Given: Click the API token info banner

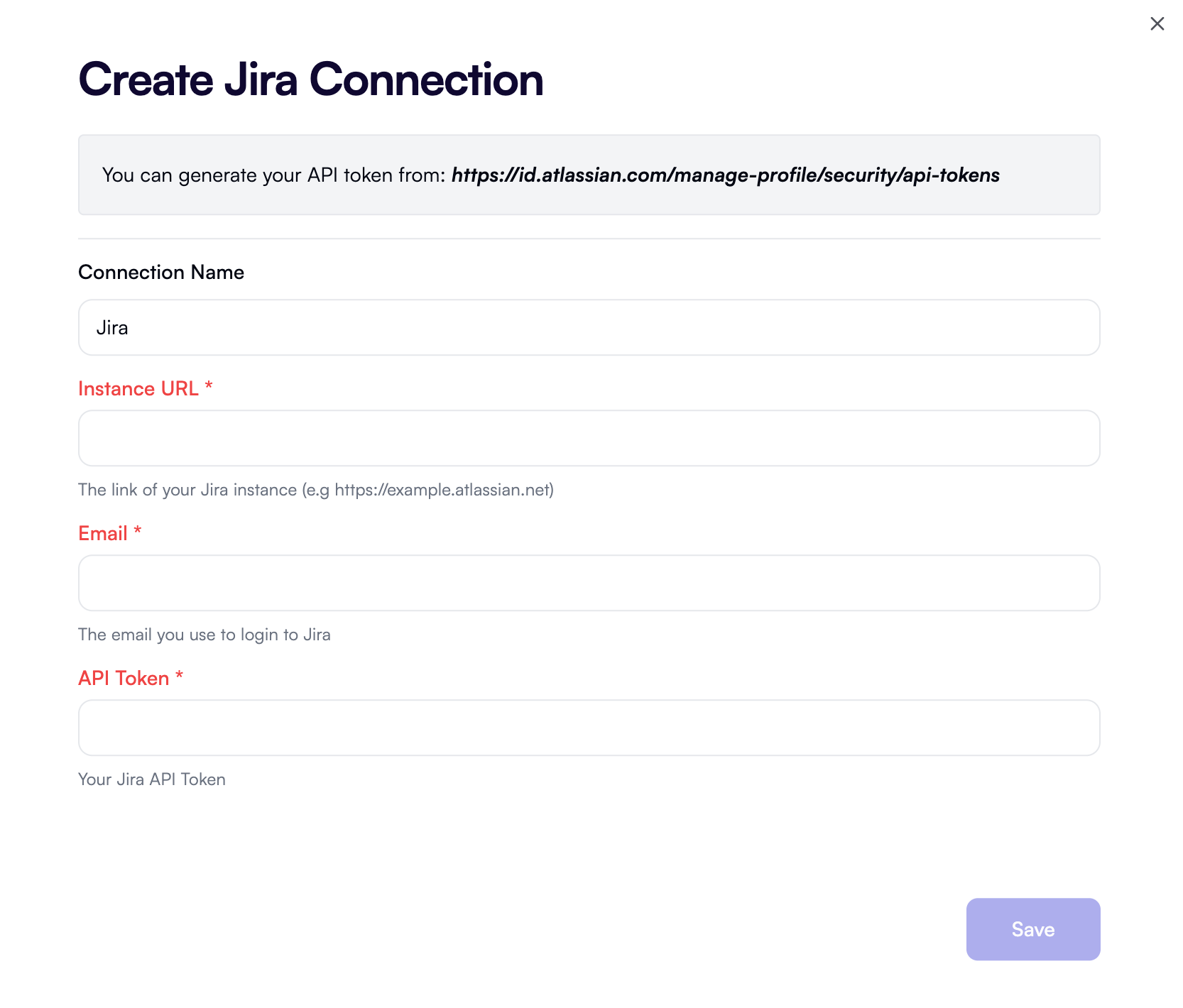Looking at the screenshot, I should (588, 175).
